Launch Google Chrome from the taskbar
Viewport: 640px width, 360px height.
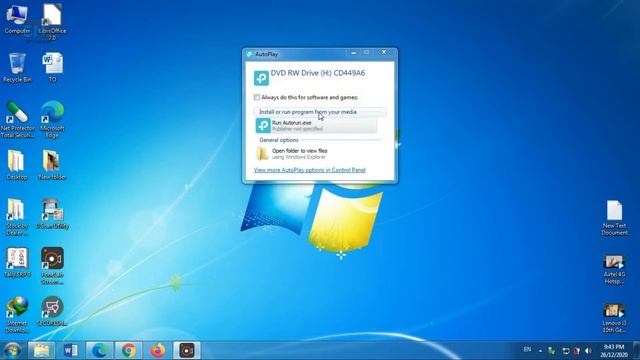[129, 351]
